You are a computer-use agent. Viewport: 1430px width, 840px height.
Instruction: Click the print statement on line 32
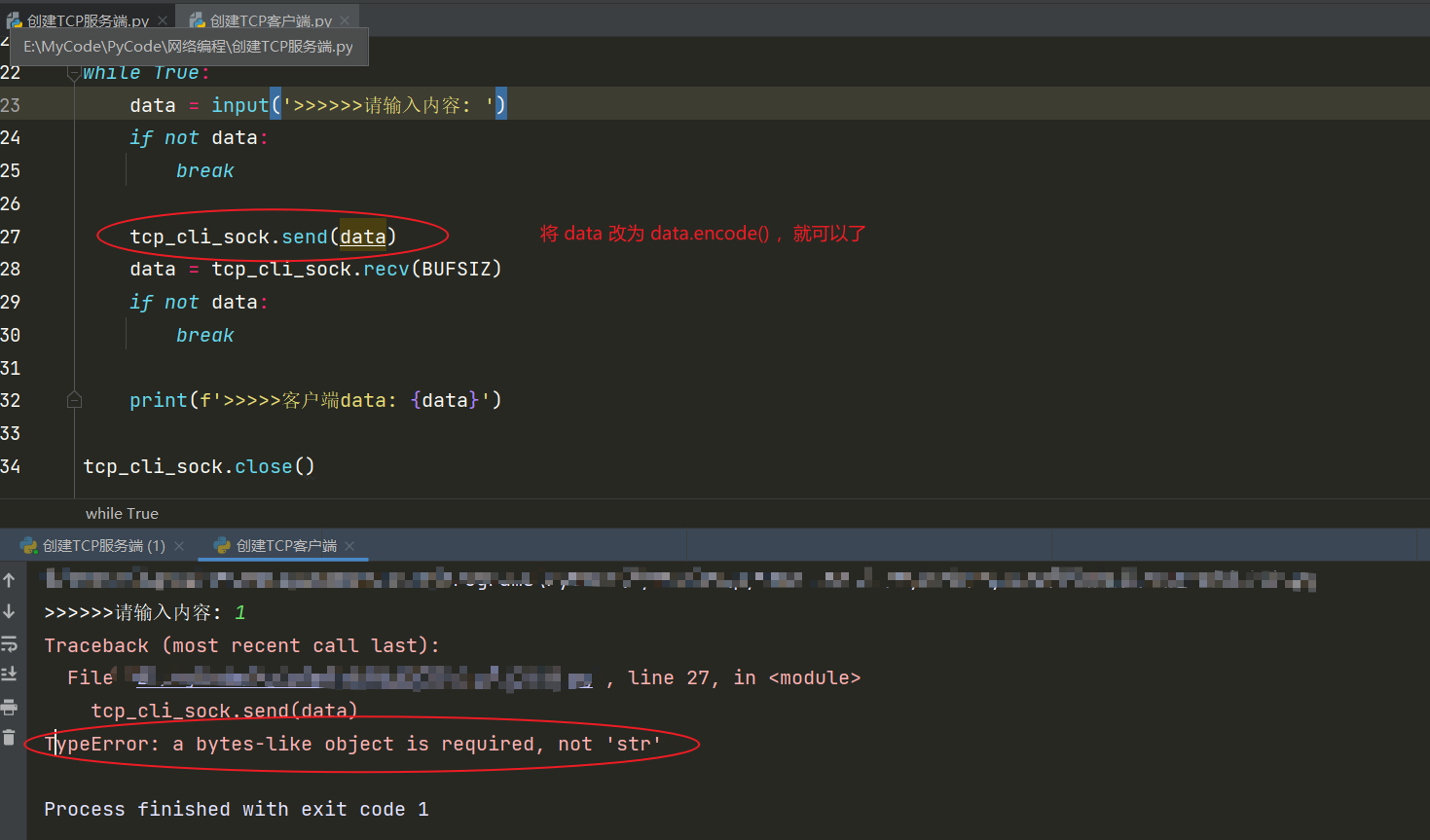point(315,400)
